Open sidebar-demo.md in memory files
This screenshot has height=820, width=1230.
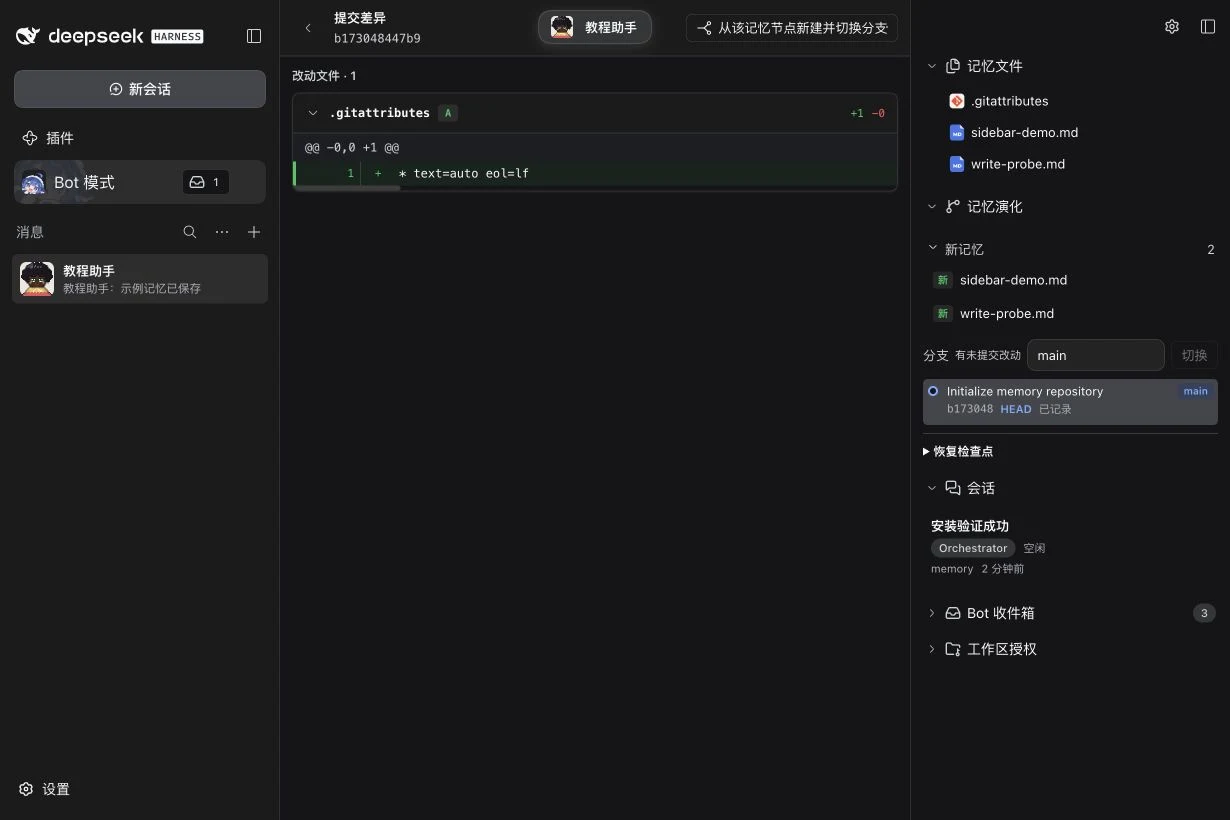click(1024, 132)
